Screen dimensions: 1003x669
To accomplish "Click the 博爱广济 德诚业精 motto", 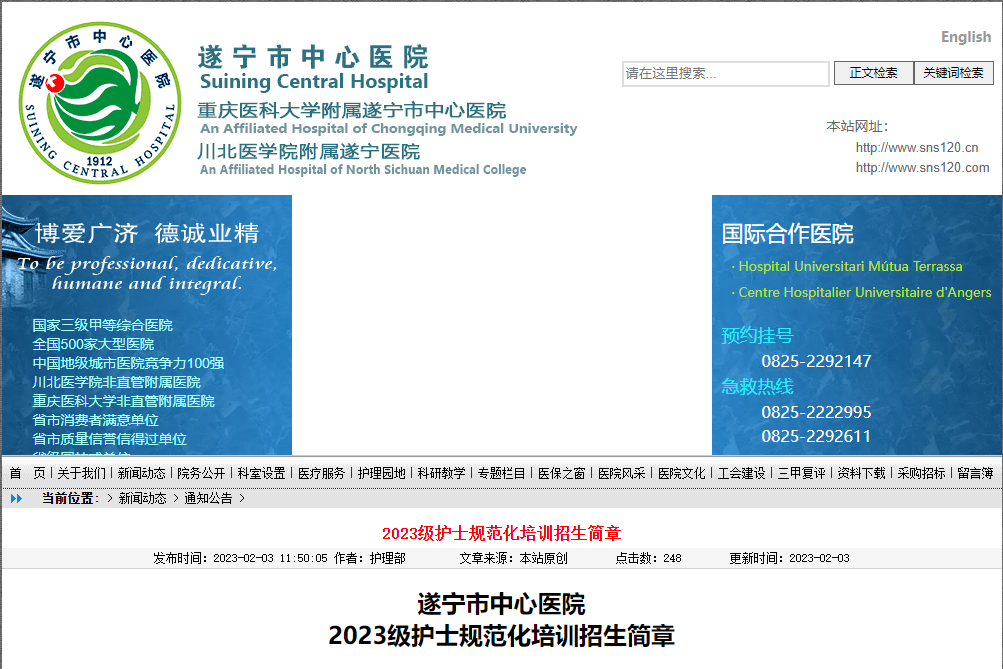I will pos(147,233).
